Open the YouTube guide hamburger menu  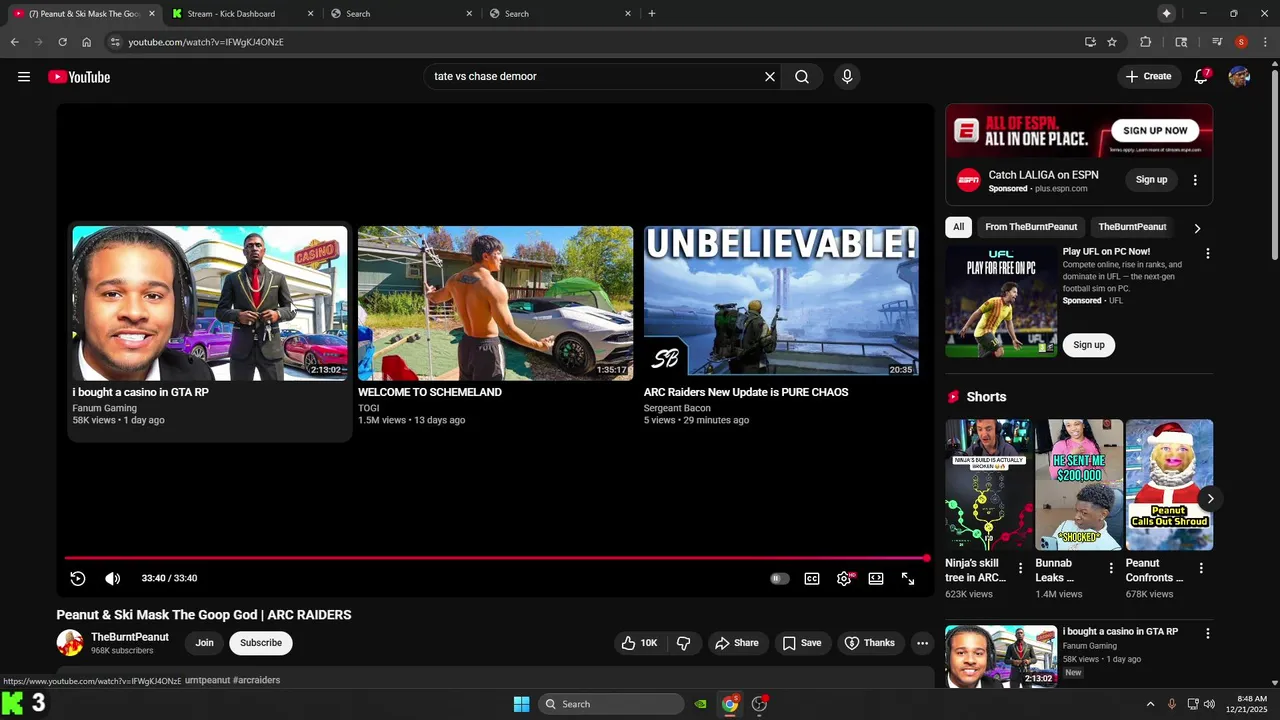pos(24,77)
